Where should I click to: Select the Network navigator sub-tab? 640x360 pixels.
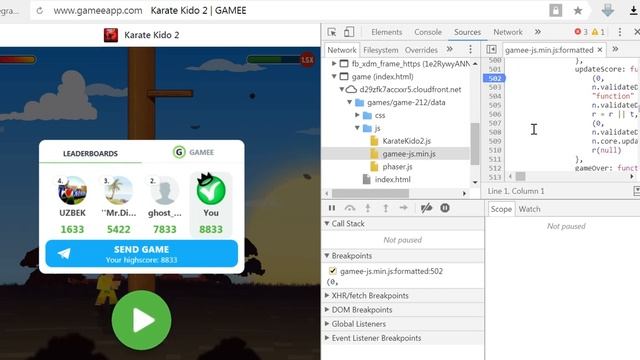(x=342, y=50)
